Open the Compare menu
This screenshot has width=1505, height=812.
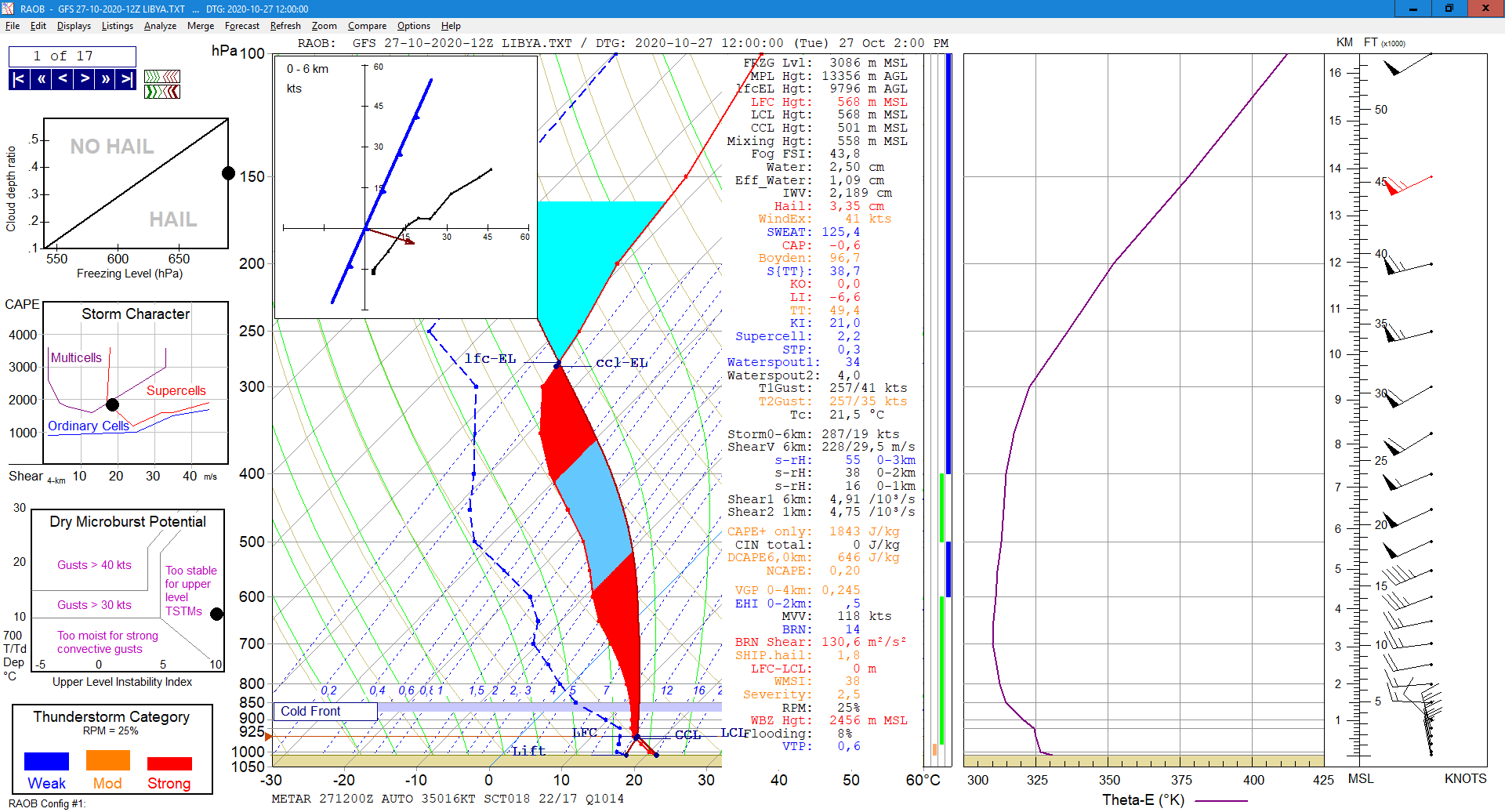[x=367, y=26]
